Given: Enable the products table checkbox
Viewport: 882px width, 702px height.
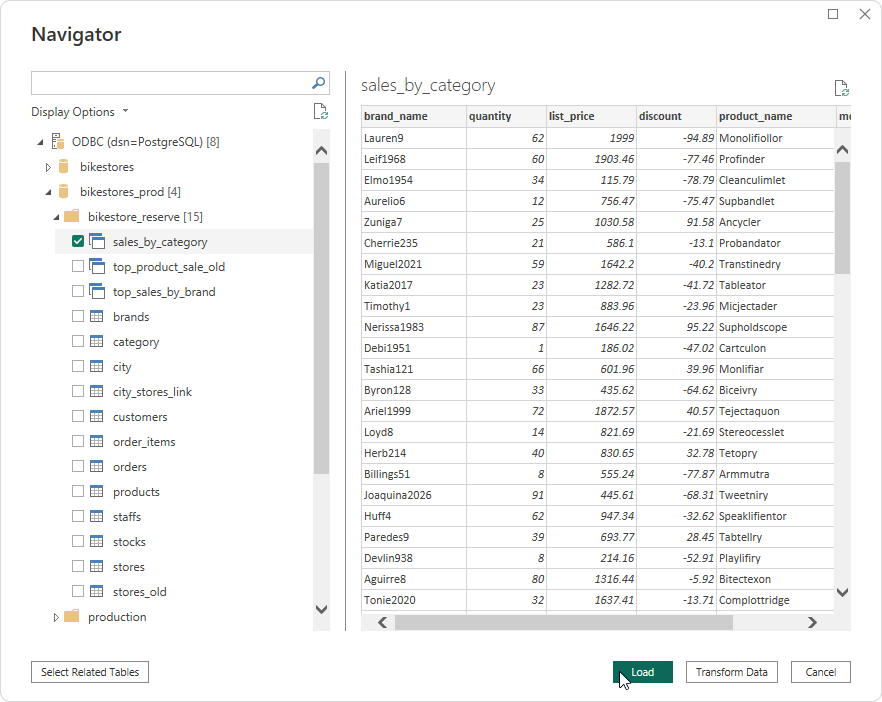Looking at the screenshot, I should (x=78, y=492).
